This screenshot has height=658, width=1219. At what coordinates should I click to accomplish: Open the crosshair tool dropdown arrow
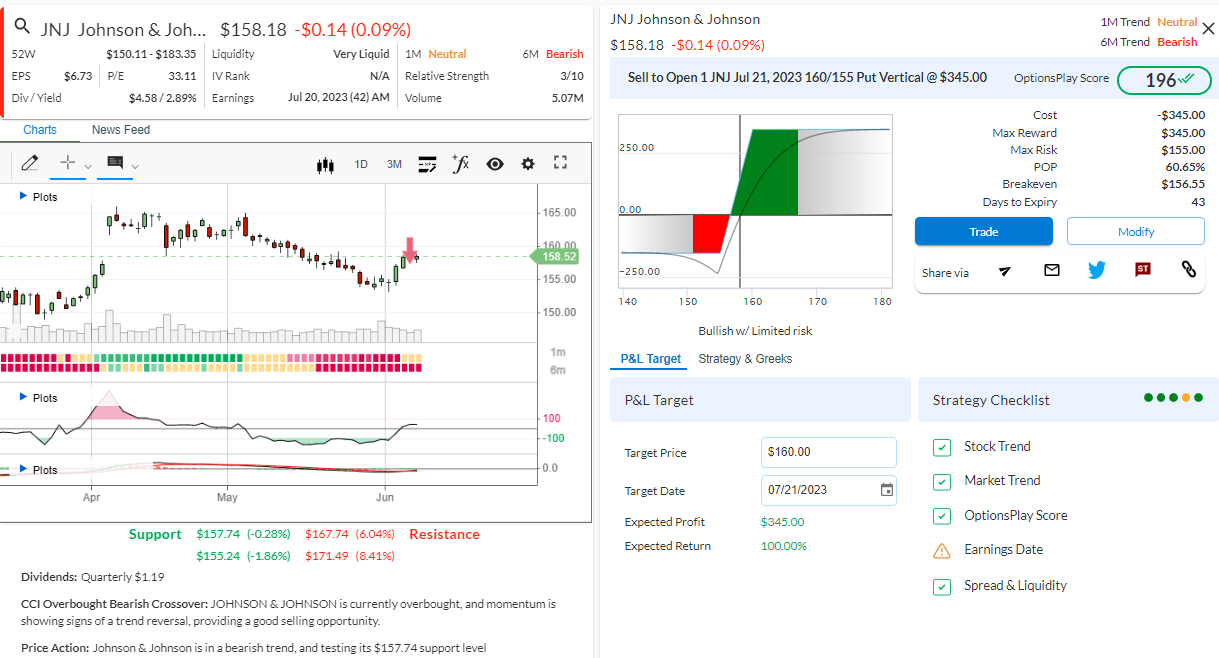click(88, 166)
